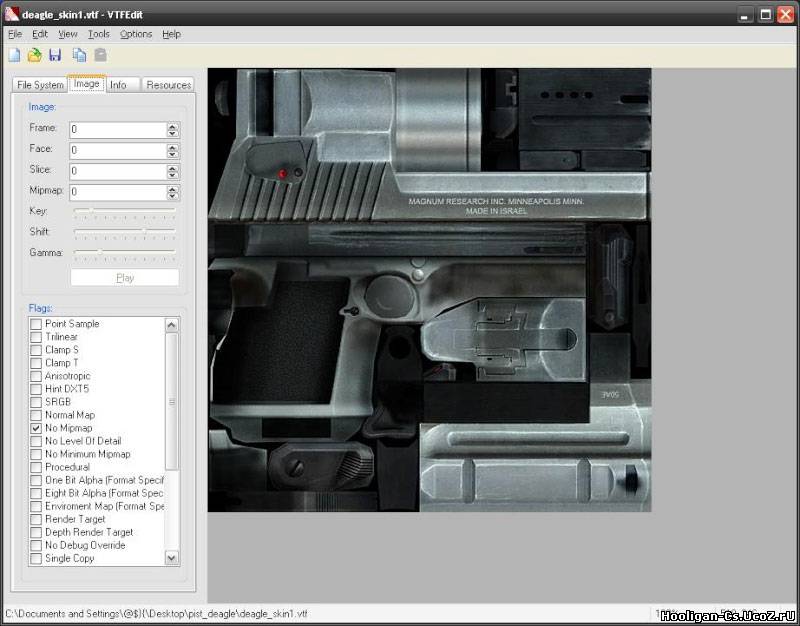Click the Key slider track
The width and height of the screenshot is (800, 626).
125,210
